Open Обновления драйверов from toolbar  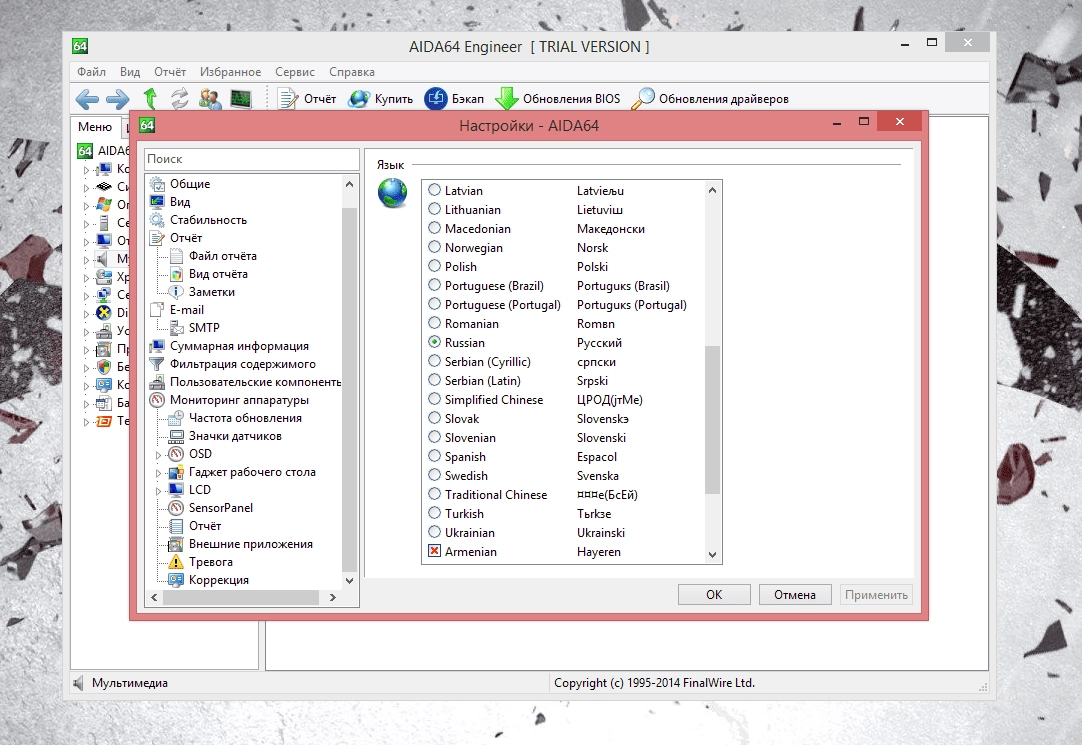[710, 99]
